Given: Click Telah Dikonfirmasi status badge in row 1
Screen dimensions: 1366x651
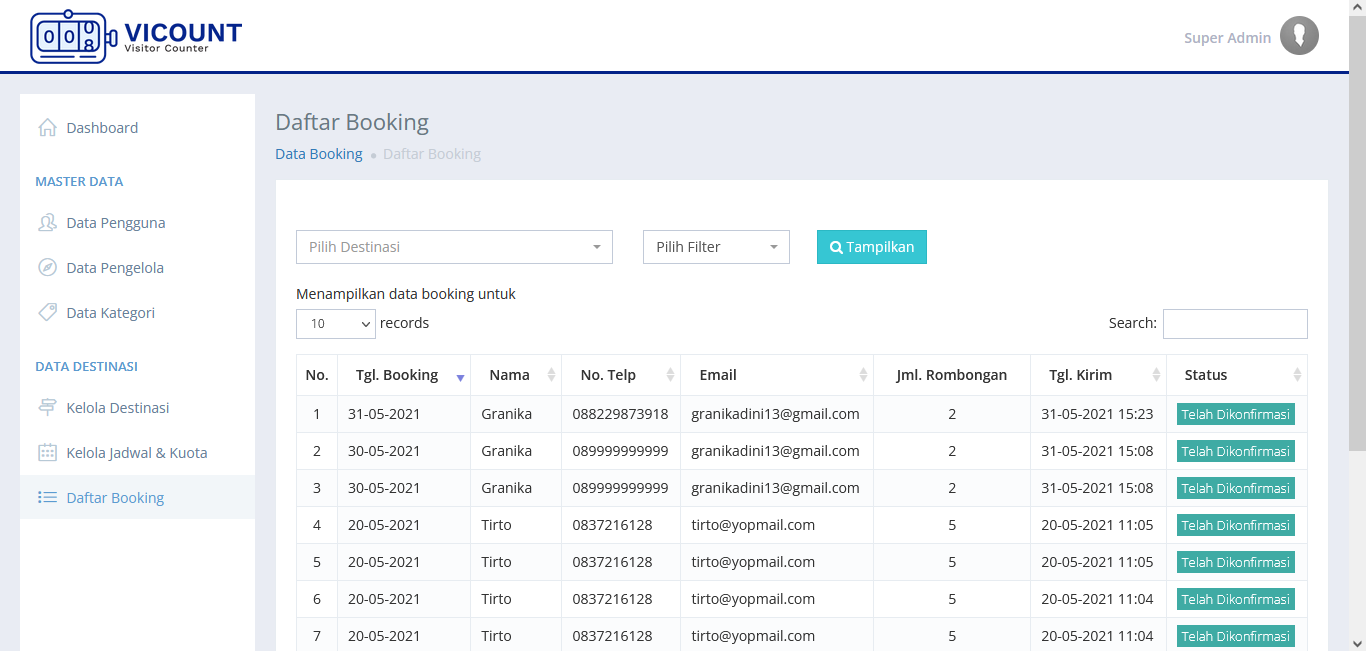Looking at the screenshot, I should [1235, 414].
